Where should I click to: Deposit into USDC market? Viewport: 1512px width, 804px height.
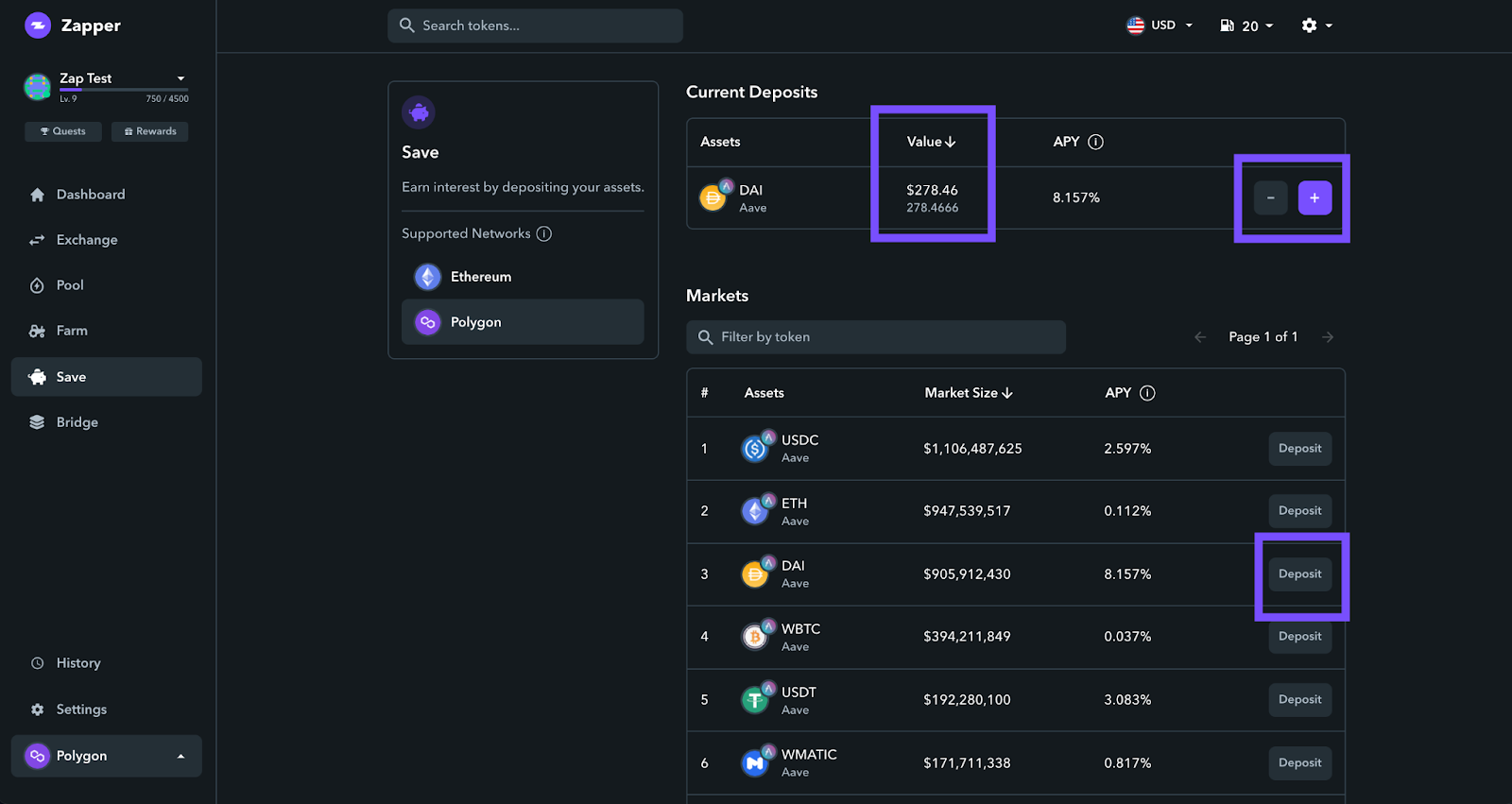pos(1300,449)
